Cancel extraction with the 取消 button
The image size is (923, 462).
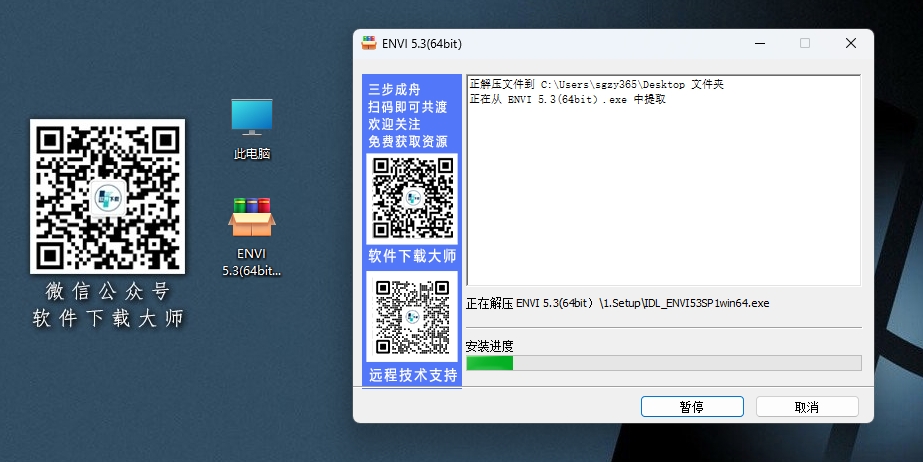tap(807, 407)
